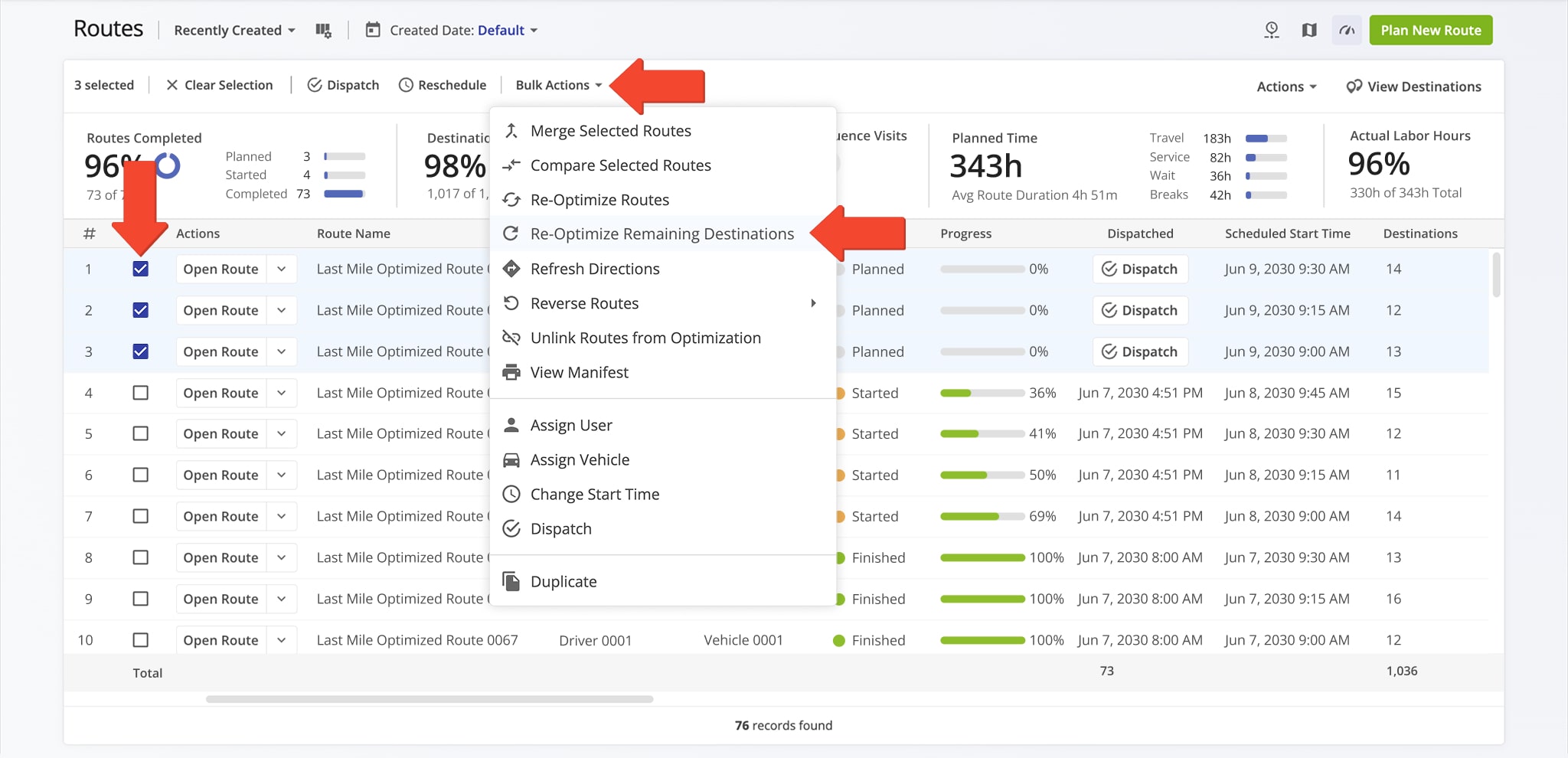Expand the Open Route arrow in row 4

pyautogui.click(x=282, y=393)
